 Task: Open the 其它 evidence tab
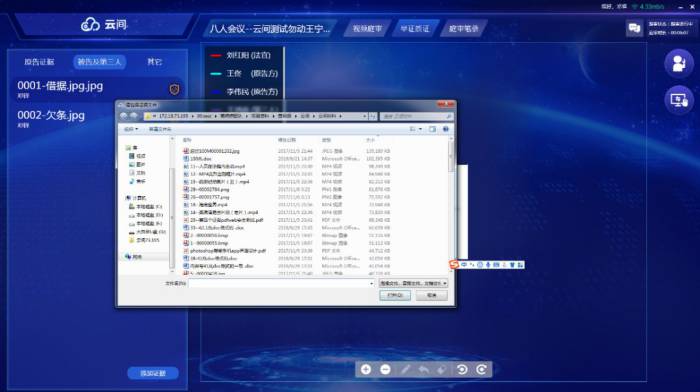[154, 62]
